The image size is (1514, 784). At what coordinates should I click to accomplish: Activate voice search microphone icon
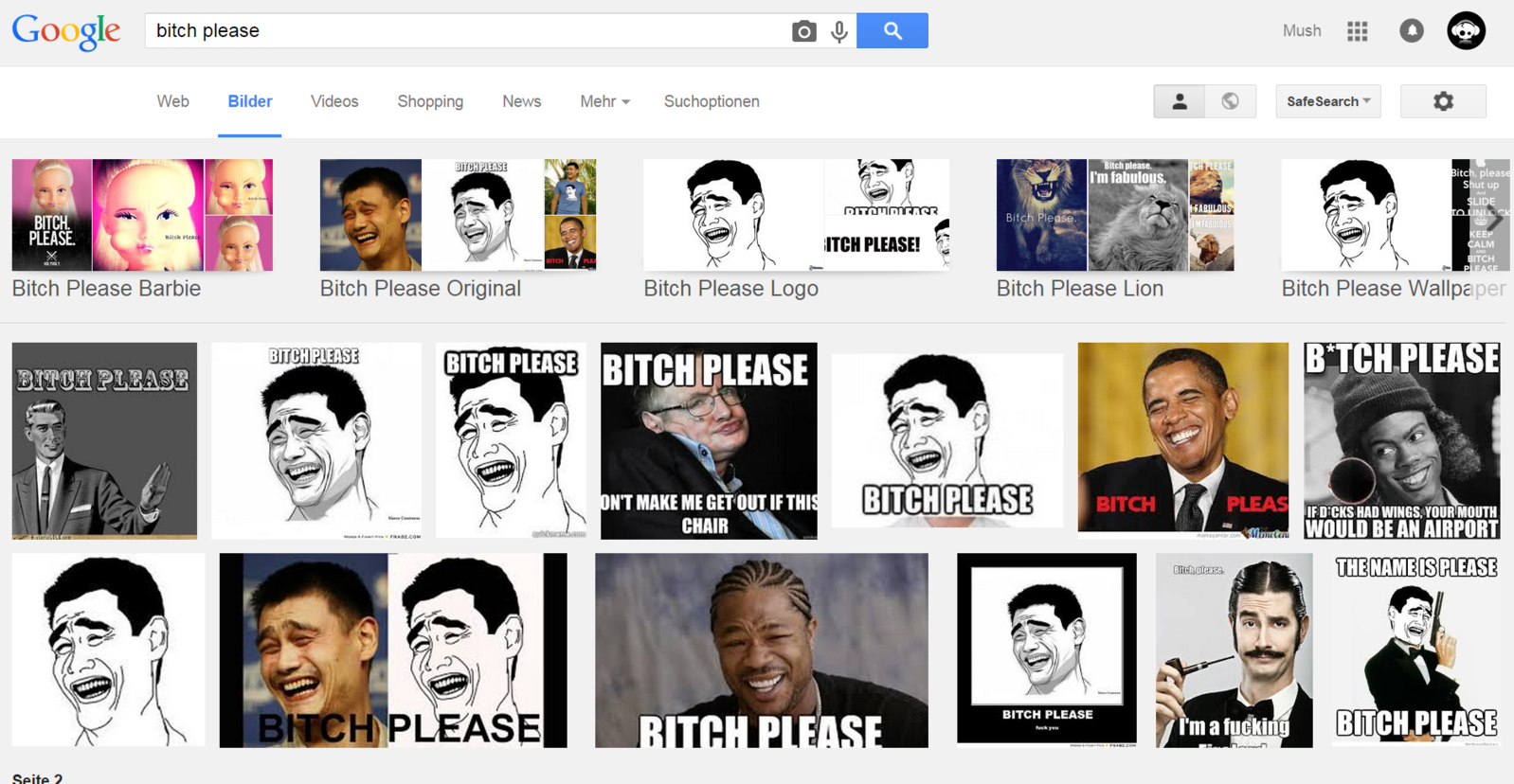[x=839, y=31]
